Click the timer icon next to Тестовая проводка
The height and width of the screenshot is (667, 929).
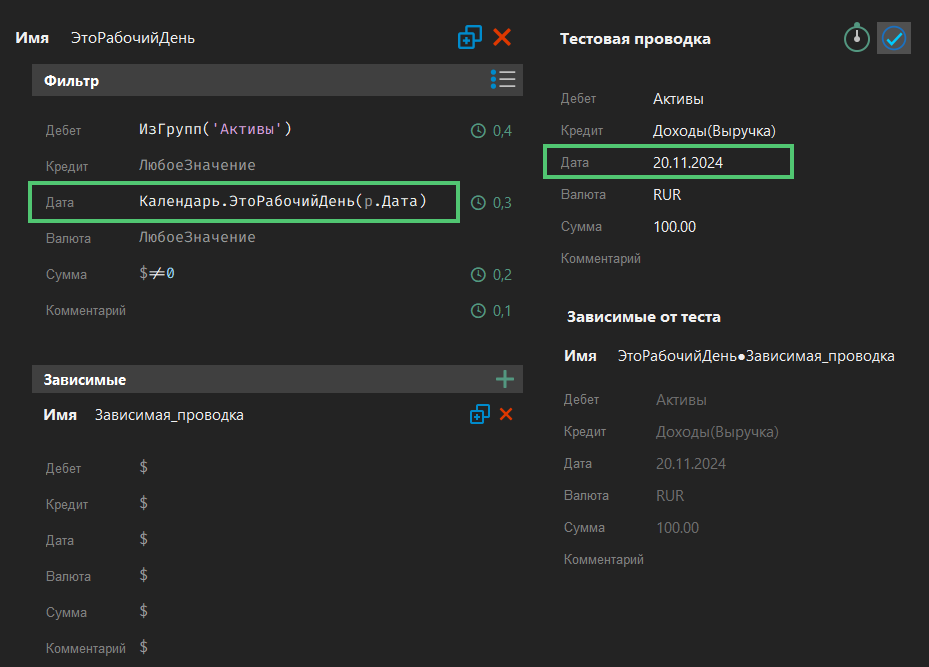(x=856, y=38)
